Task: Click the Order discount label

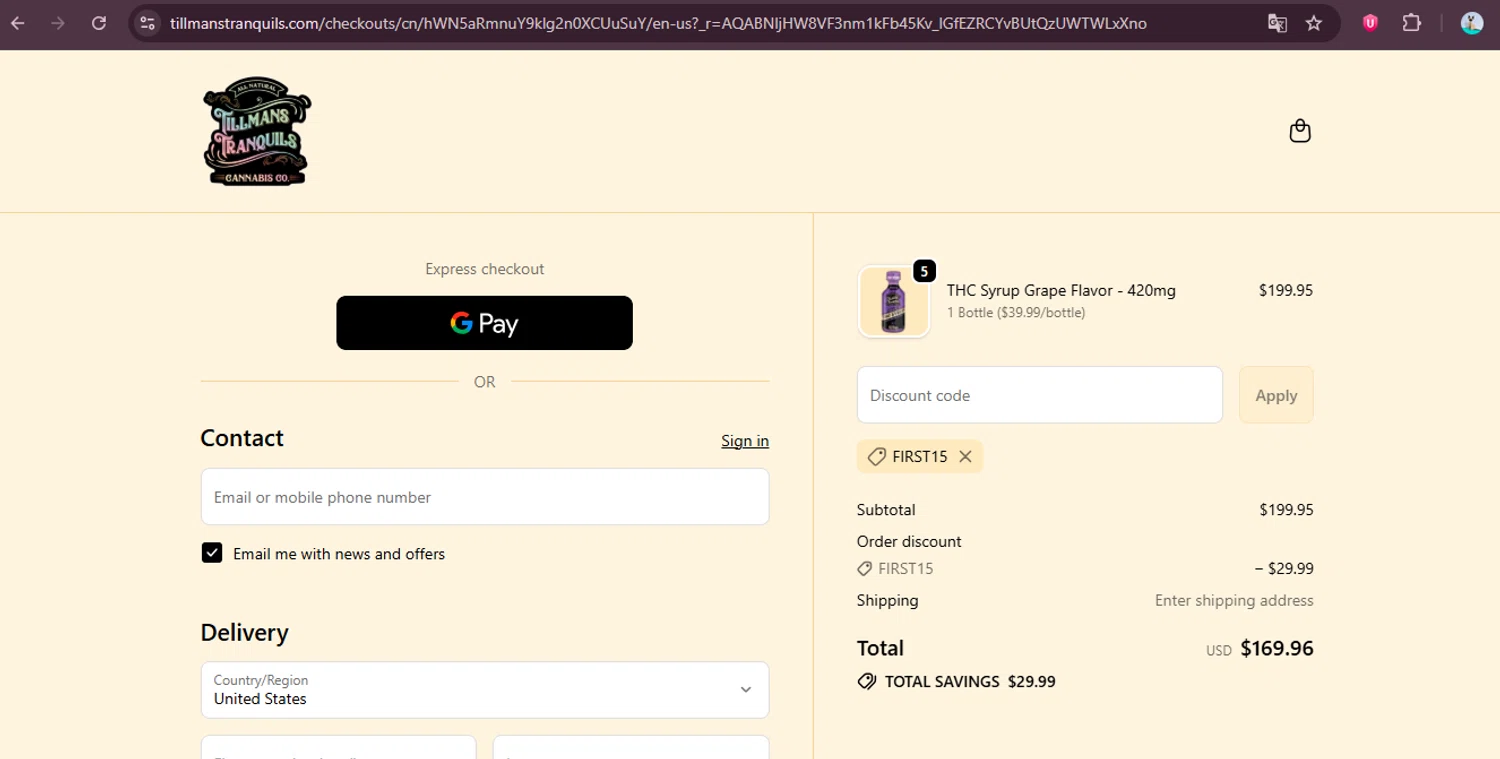Action: pos(909,541)
